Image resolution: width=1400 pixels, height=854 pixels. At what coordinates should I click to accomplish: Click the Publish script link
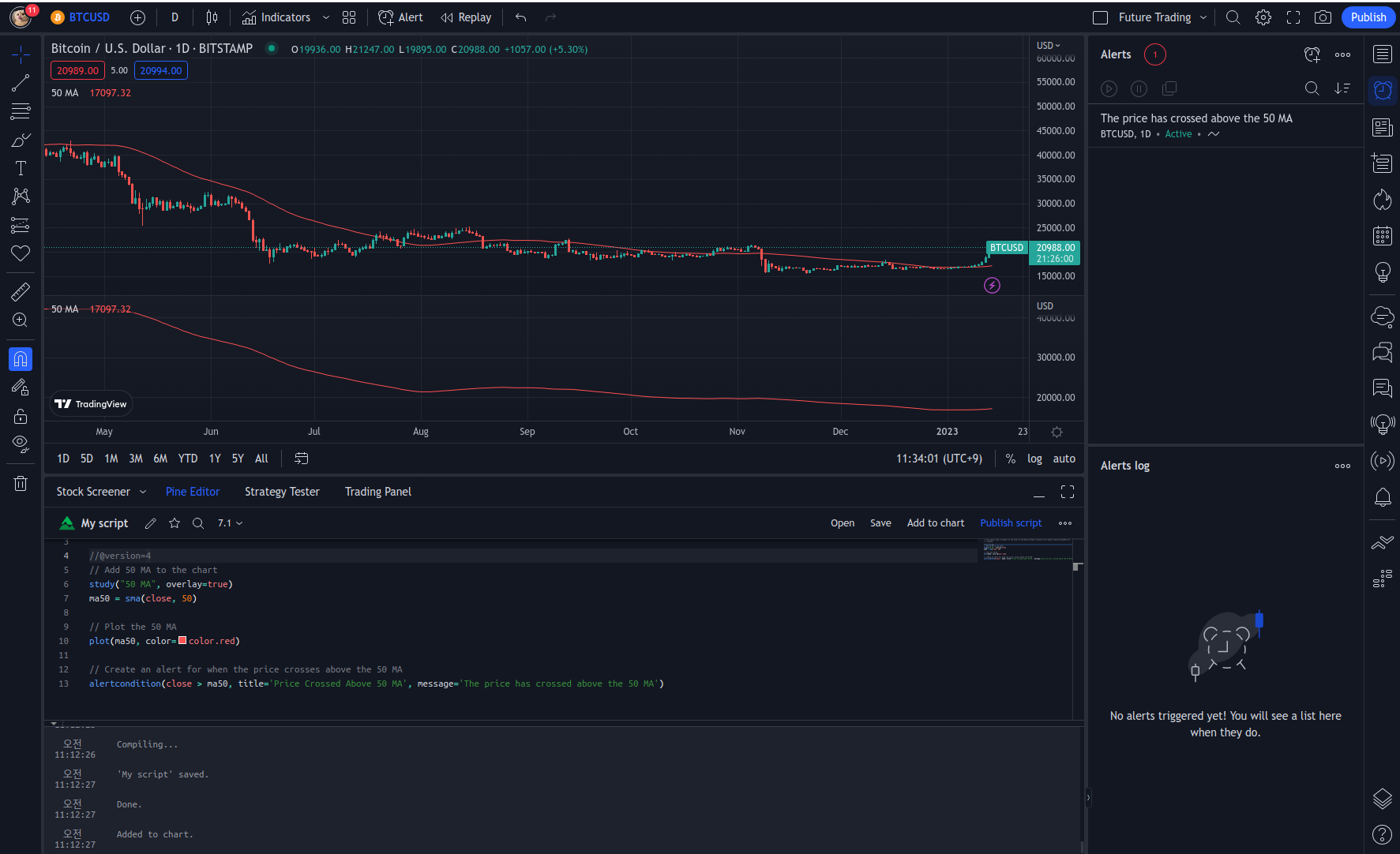point(1011,523)
